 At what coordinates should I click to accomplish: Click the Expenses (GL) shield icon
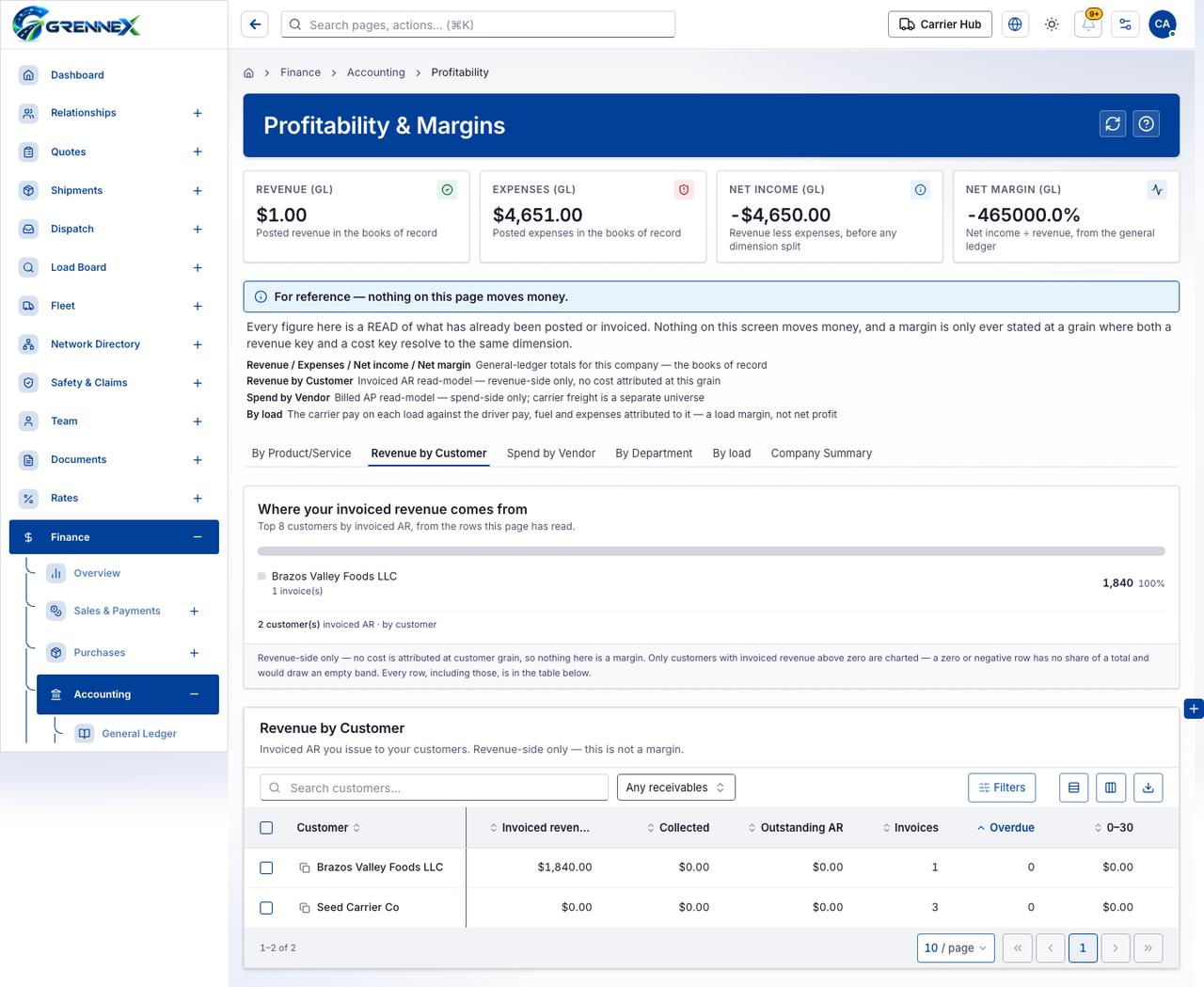coord(684,189)
